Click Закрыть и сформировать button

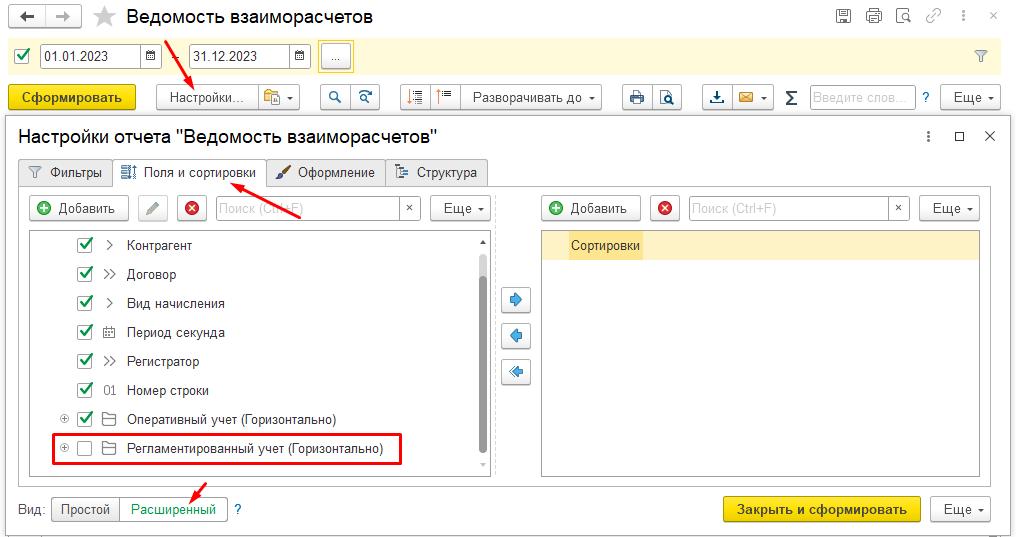(x=822, y=509)
